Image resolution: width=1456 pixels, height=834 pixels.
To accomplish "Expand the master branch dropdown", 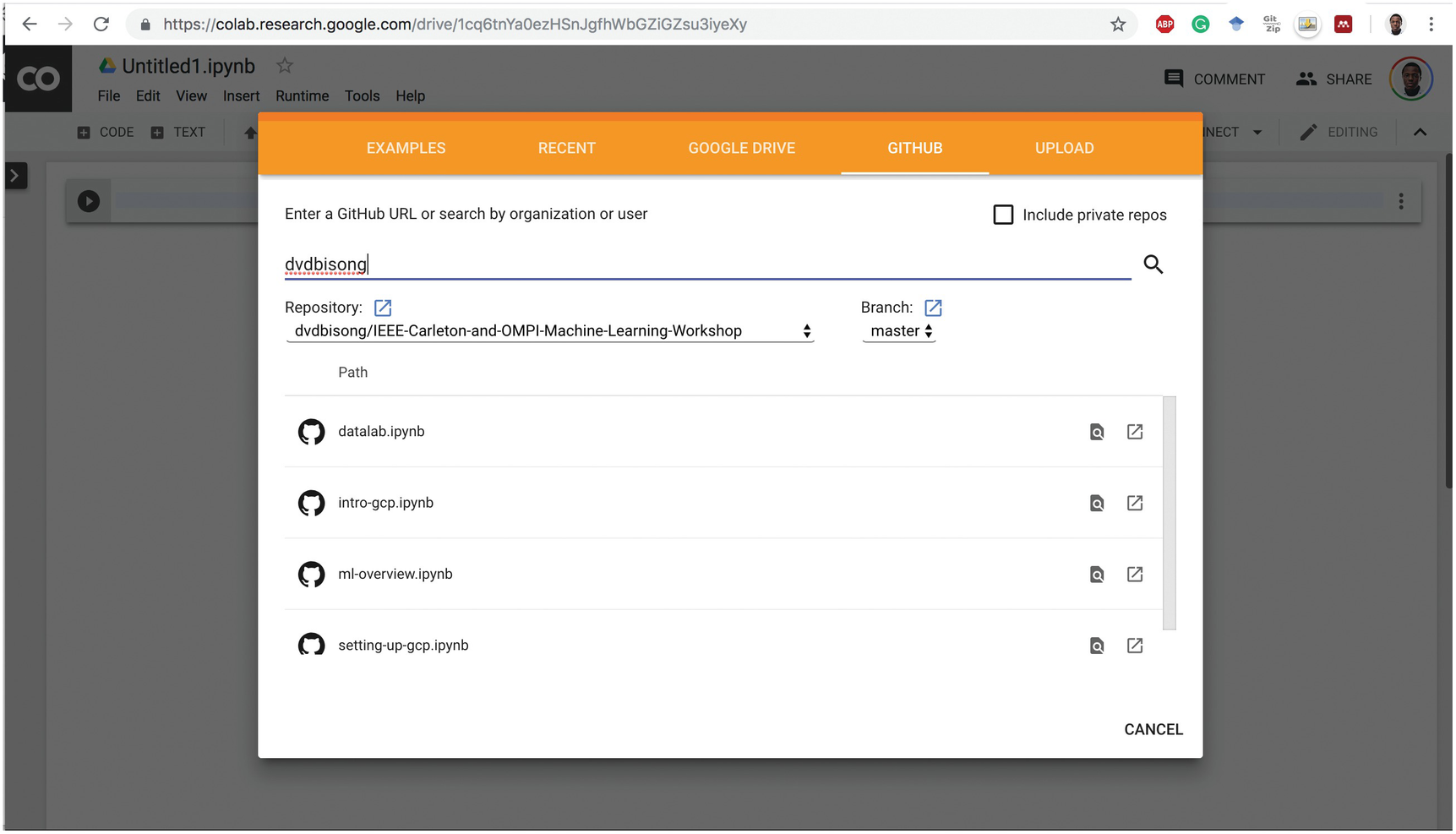I will tap(900, 331).
